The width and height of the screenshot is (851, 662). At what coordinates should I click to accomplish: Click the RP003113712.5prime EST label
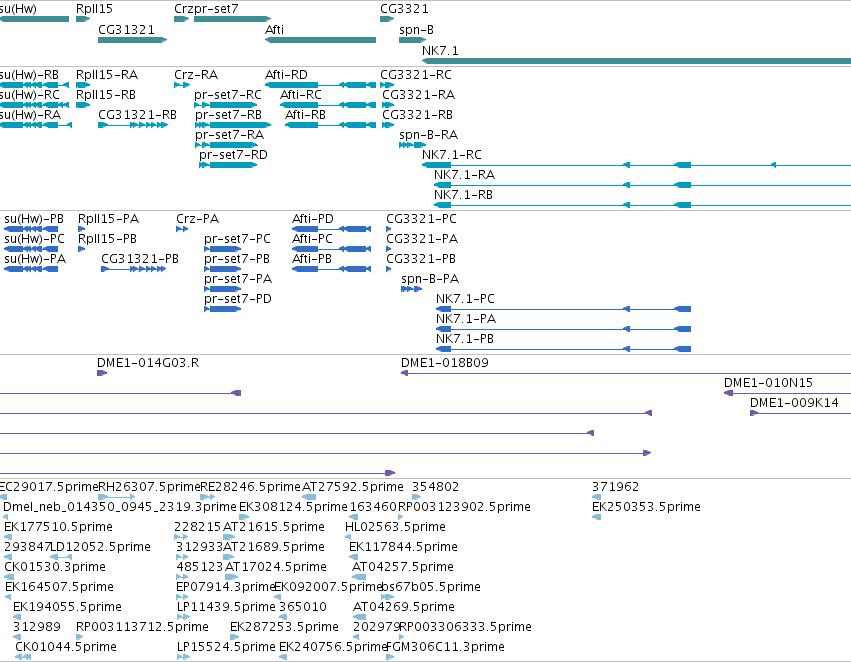point(142,627)
